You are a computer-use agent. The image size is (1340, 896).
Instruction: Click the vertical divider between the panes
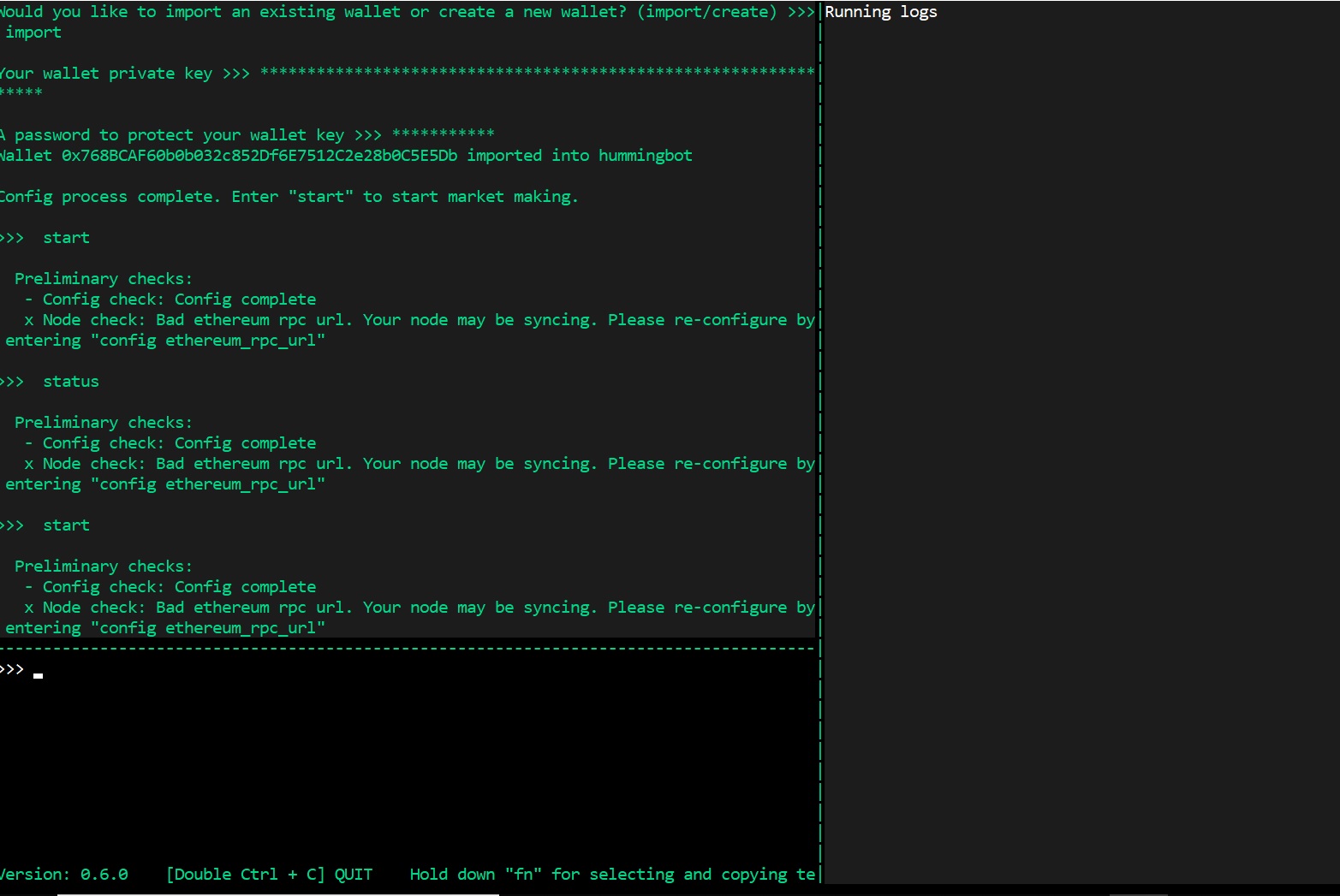click(820, 428)
